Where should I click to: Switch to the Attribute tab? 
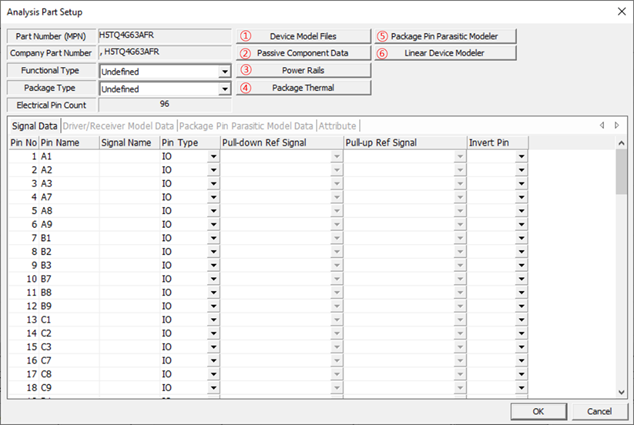point(337,126)
